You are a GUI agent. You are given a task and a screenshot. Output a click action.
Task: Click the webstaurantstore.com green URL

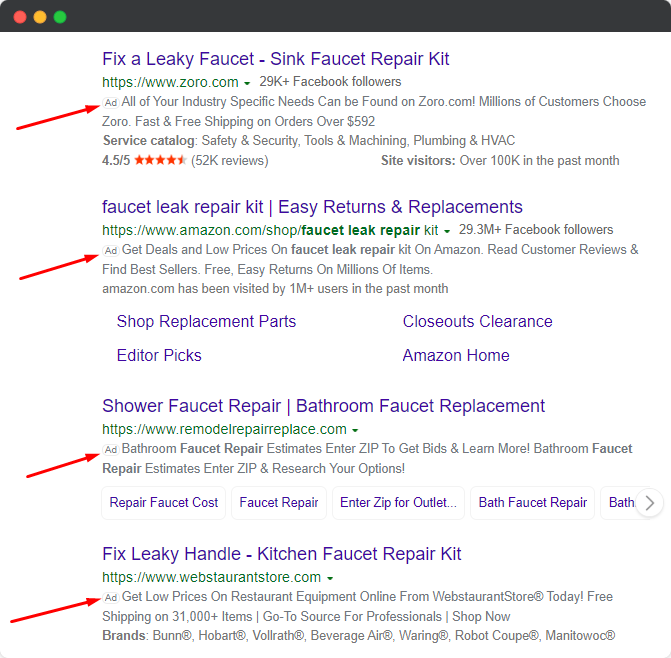[211, 577]
